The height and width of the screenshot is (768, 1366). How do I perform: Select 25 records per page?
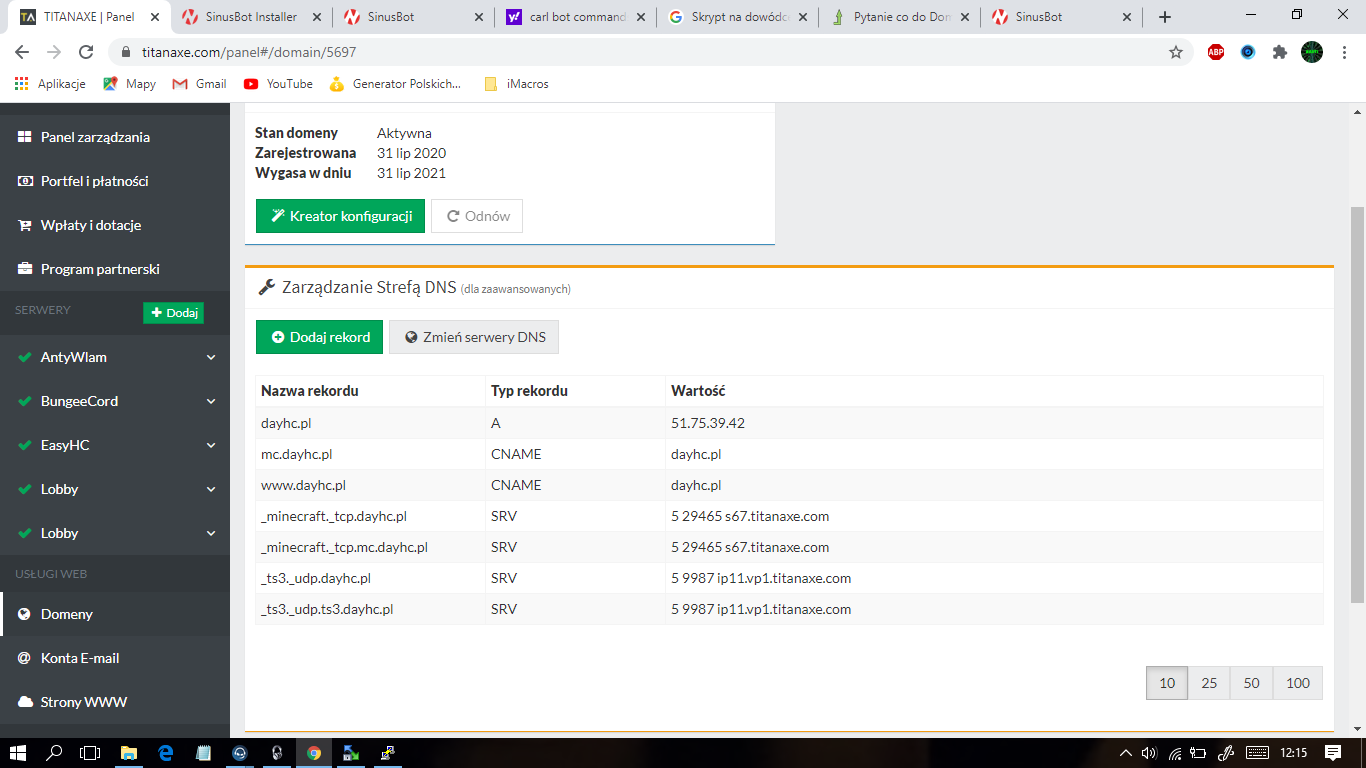pyautogui.click(x=1209, y=683)
